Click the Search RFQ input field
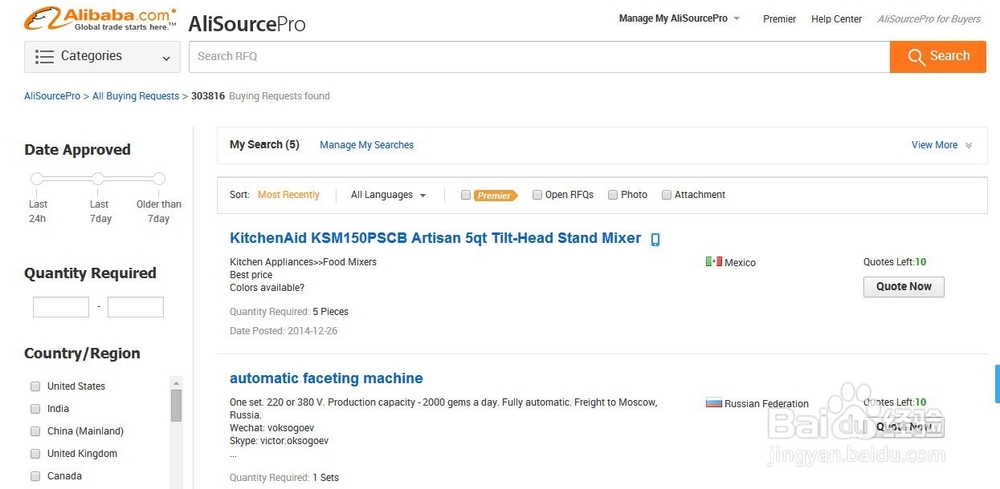This screenshot has width=1000, height=489. pos(538,57)
